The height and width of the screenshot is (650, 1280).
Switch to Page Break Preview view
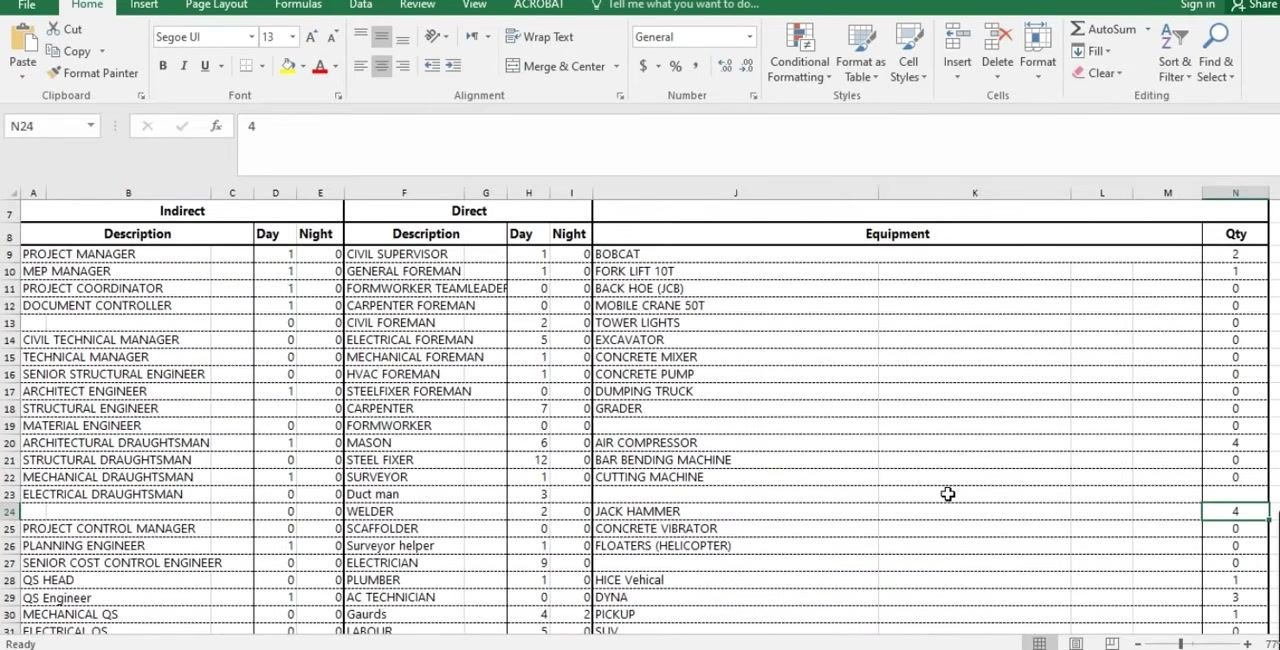[x=1112, y=643]
